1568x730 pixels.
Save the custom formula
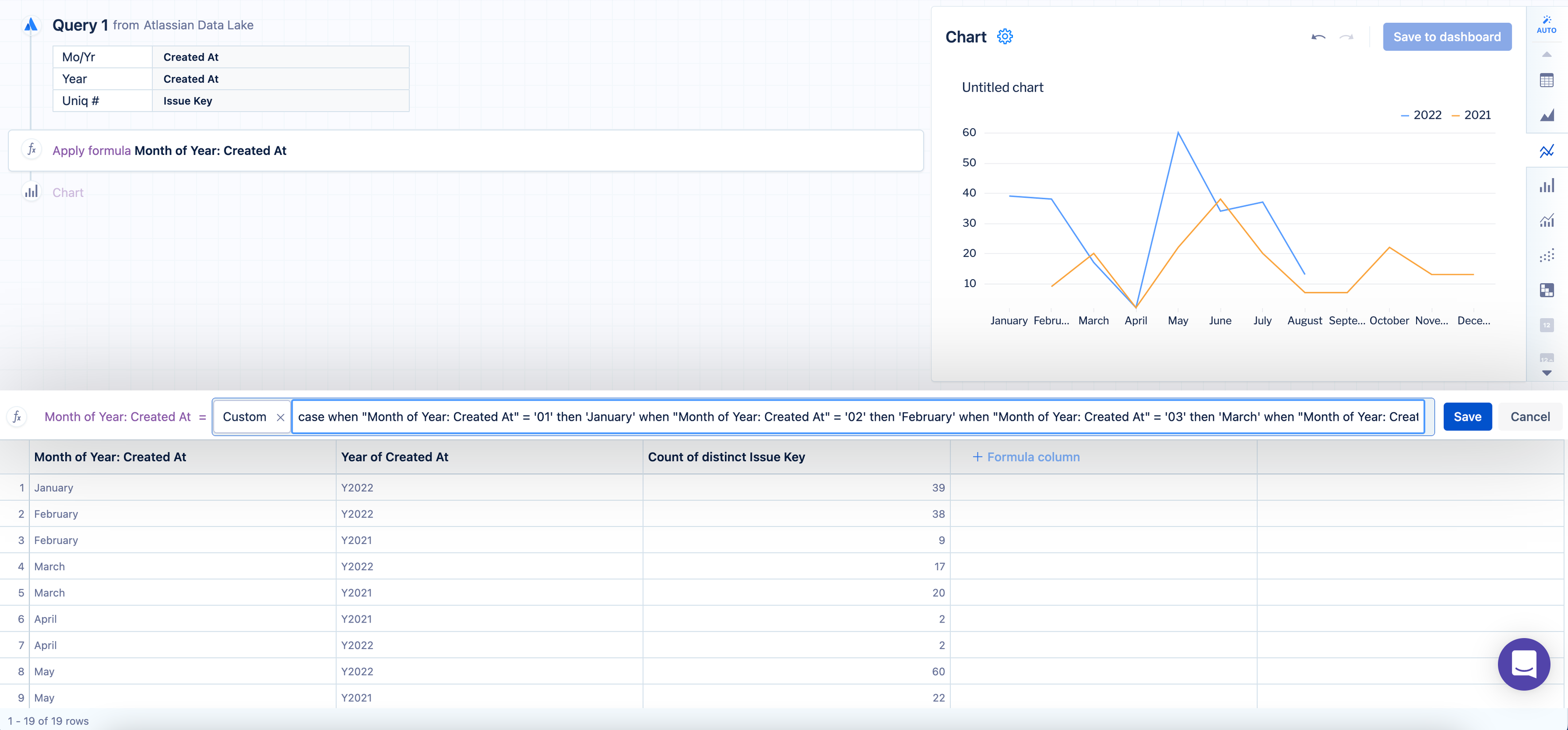pos(1467,417)
